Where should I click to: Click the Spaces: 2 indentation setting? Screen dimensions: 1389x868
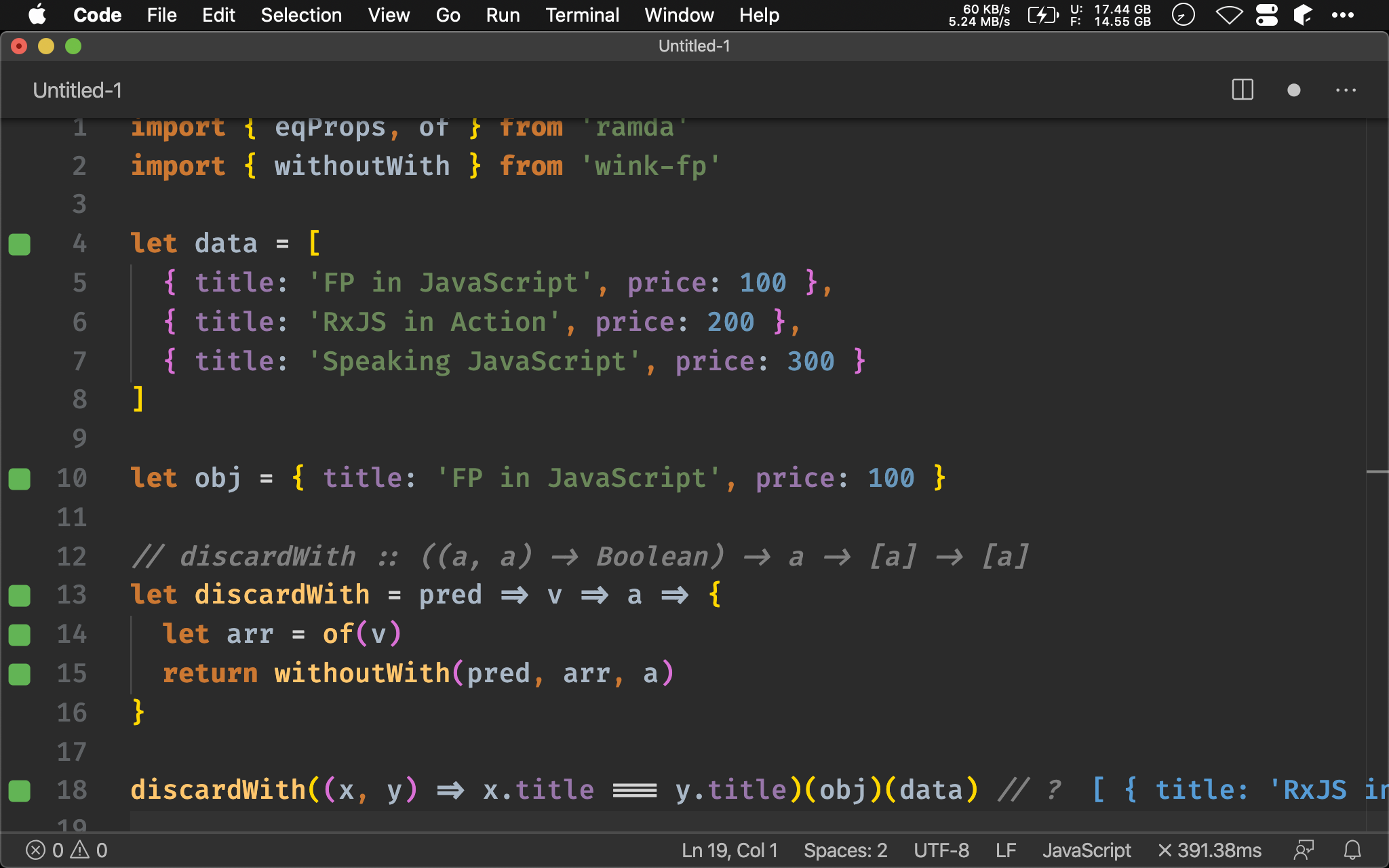pos(846,850)
